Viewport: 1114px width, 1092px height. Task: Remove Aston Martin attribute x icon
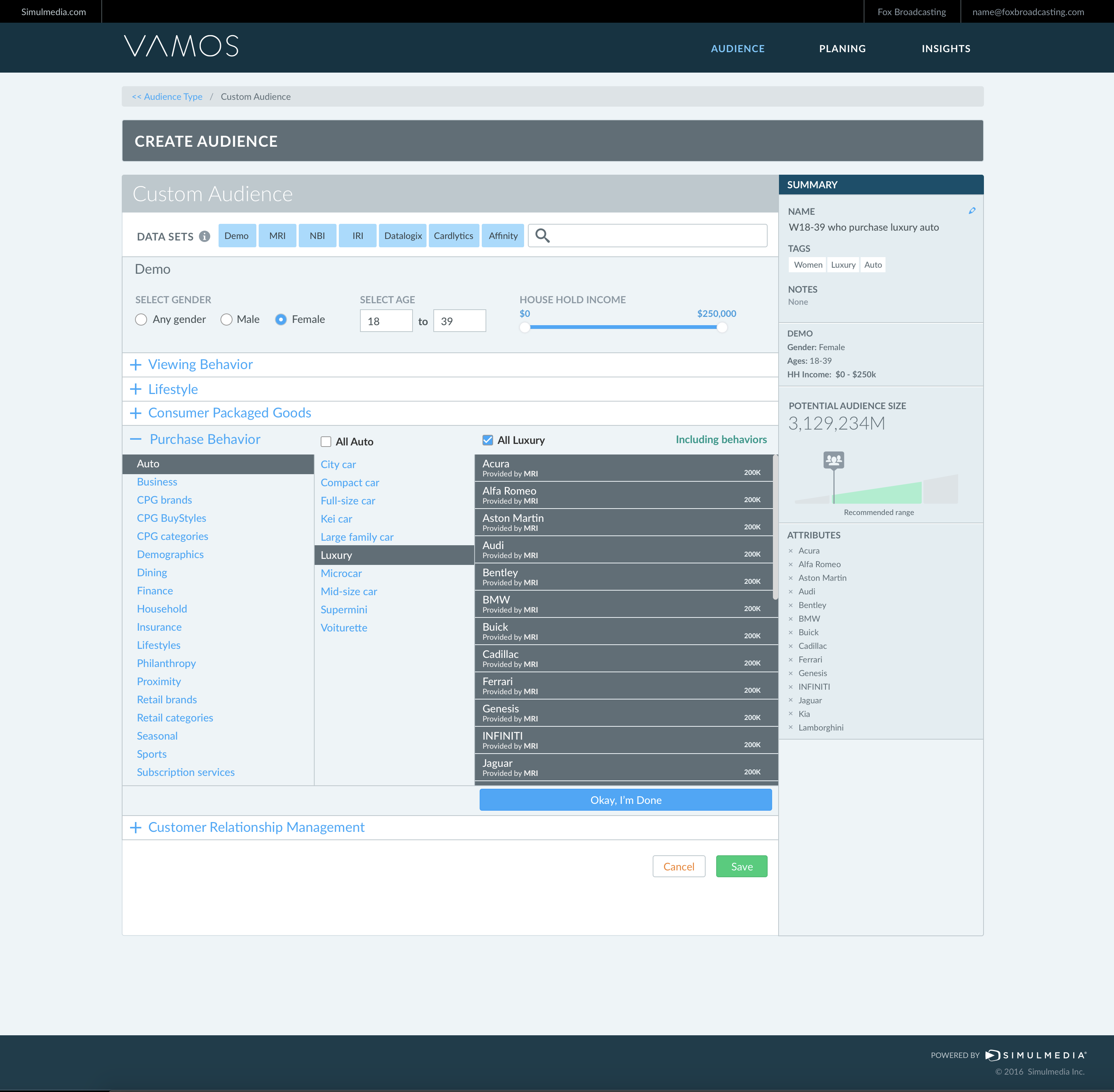[x=790, y=578]
